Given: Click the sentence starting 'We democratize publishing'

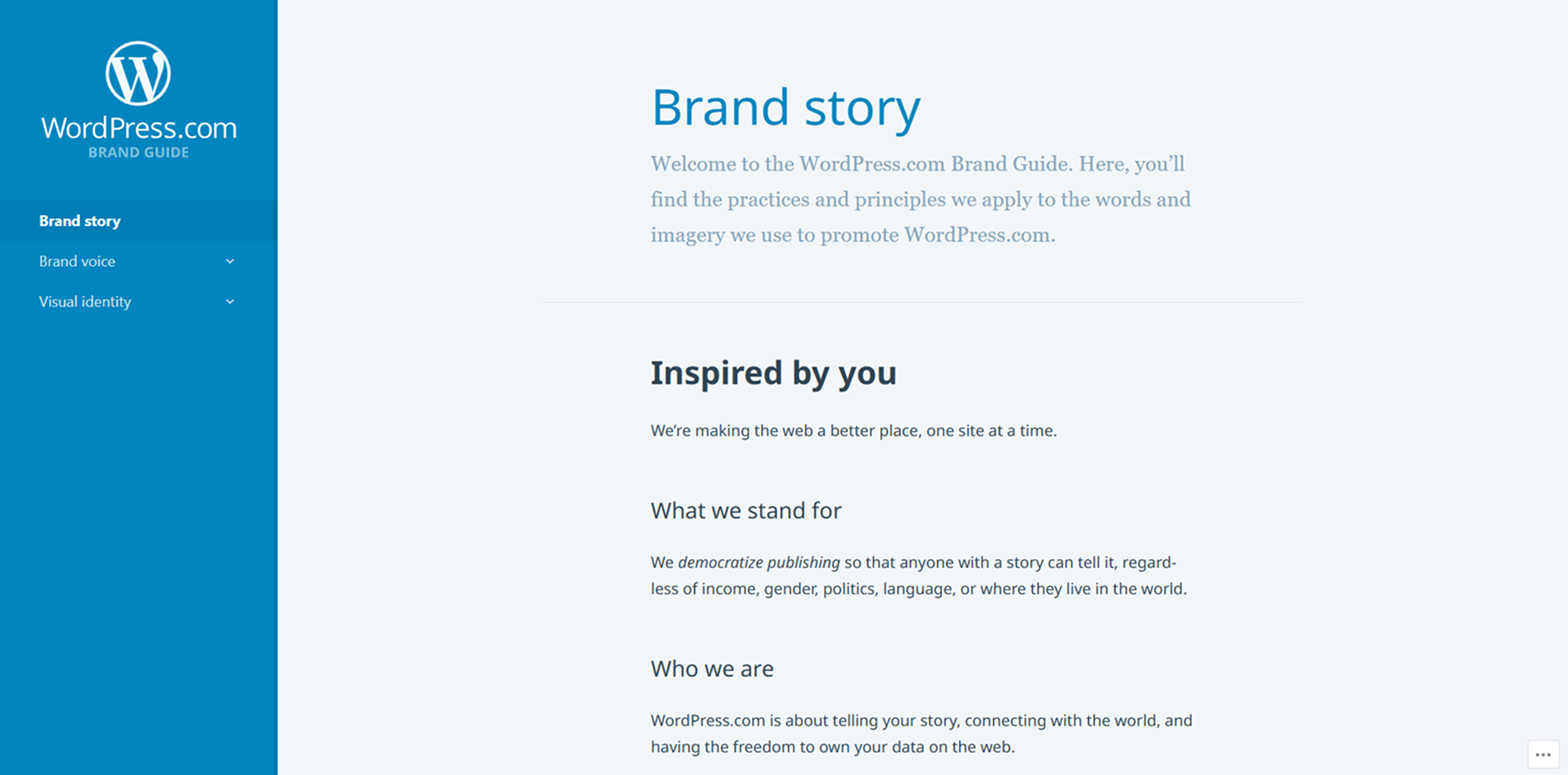Looking at the screenshot, I should tap(919, 575).
